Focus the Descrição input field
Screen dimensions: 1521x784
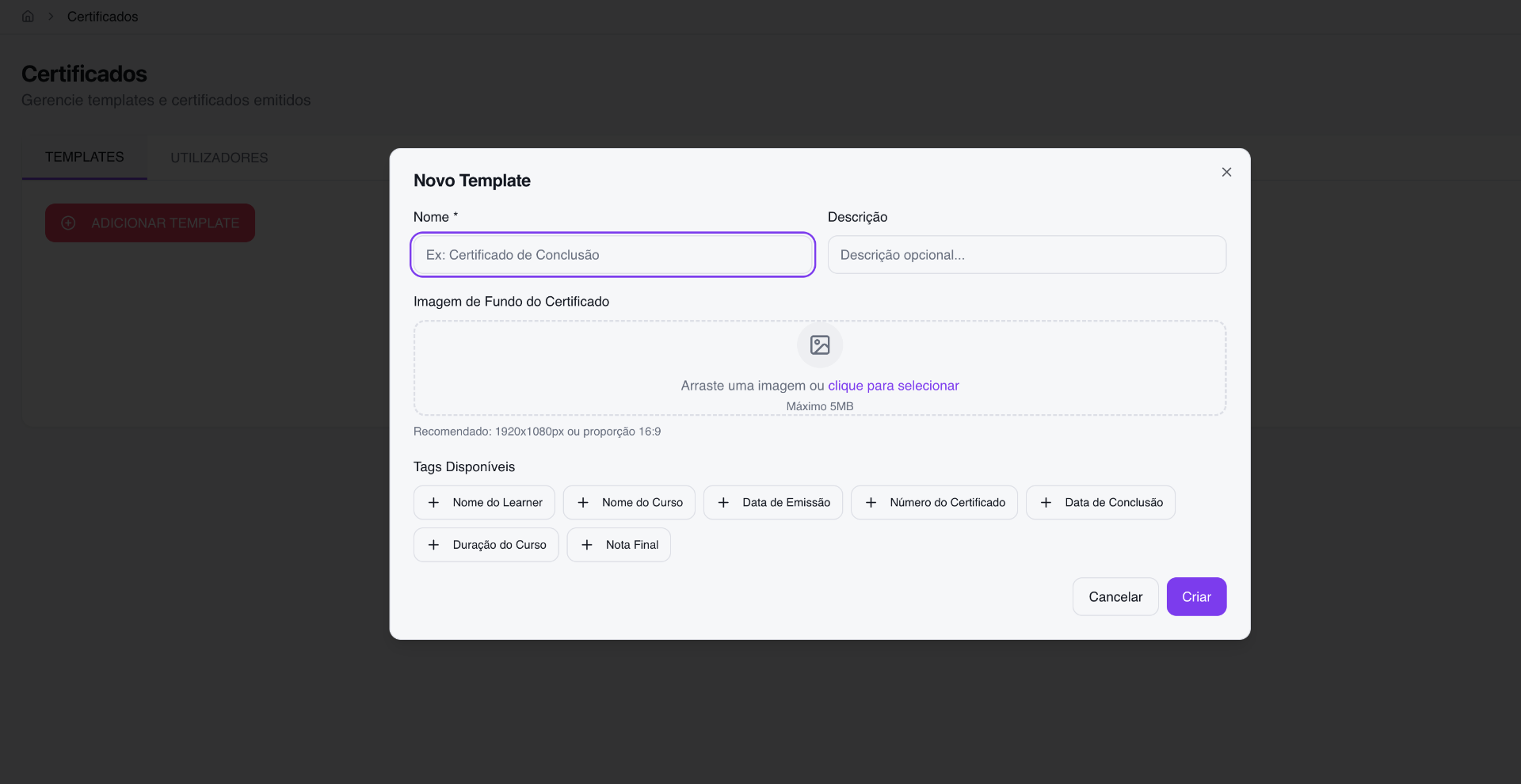click(1027, 255)
